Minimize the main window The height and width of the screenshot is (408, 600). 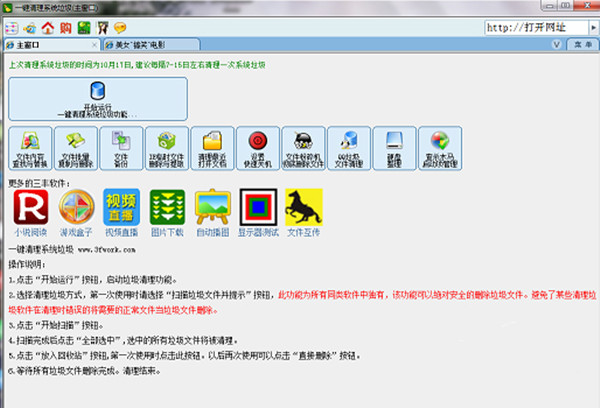point(550,5)
